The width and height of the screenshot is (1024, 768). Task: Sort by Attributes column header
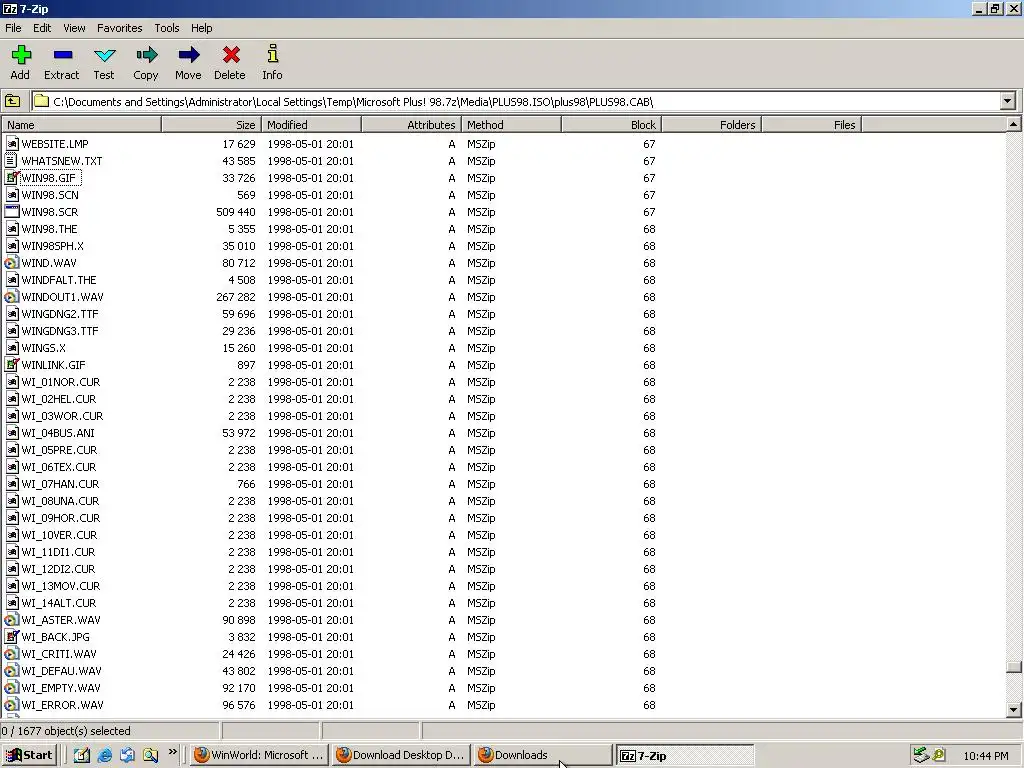[x=411, y=125]
